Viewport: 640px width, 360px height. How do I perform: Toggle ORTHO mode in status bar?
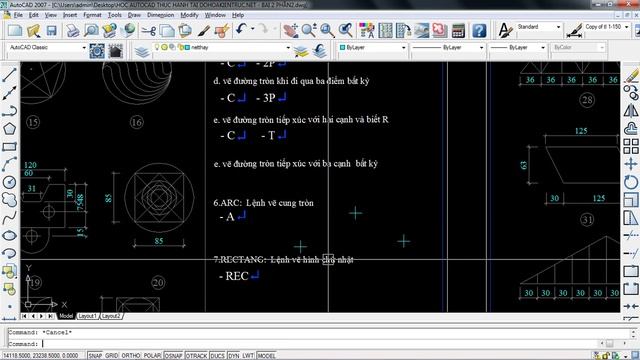131,356
